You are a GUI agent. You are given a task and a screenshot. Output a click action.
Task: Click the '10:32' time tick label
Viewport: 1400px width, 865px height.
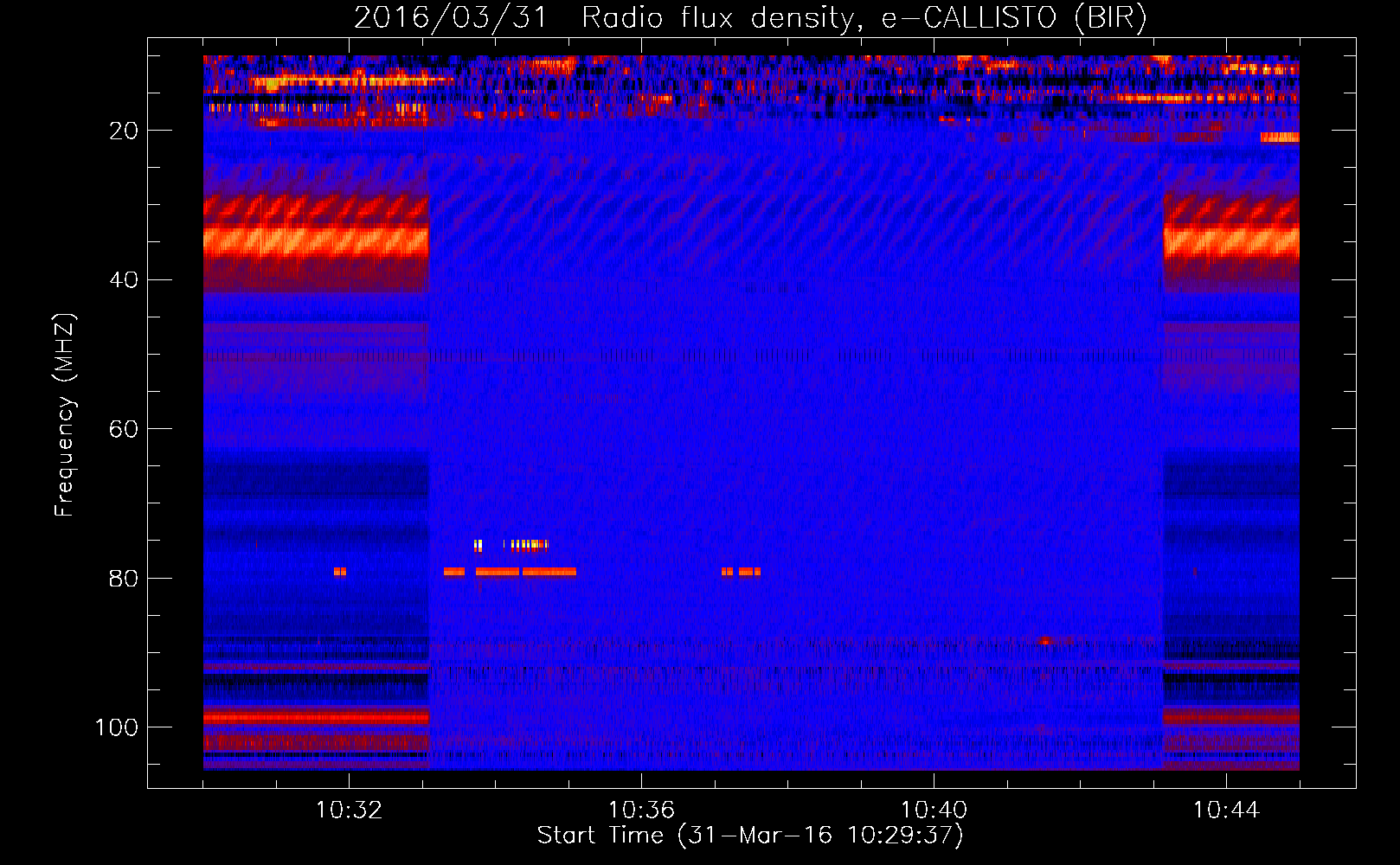(x=349, y=811)
